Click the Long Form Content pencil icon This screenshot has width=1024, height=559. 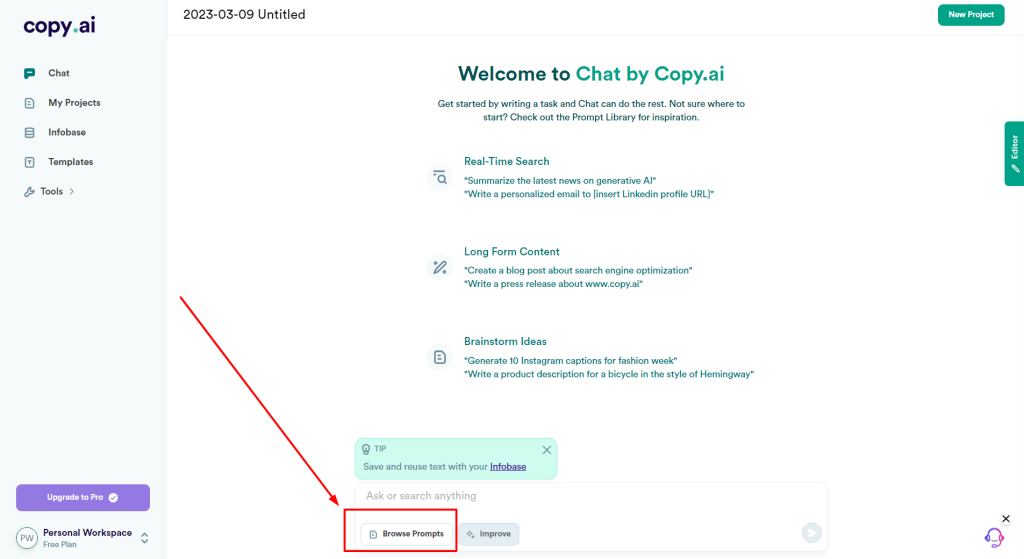coord(440,267)
